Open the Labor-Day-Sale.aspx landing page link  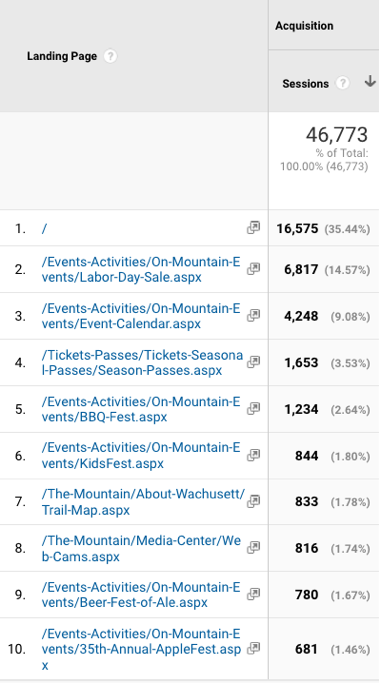[141, 270]
